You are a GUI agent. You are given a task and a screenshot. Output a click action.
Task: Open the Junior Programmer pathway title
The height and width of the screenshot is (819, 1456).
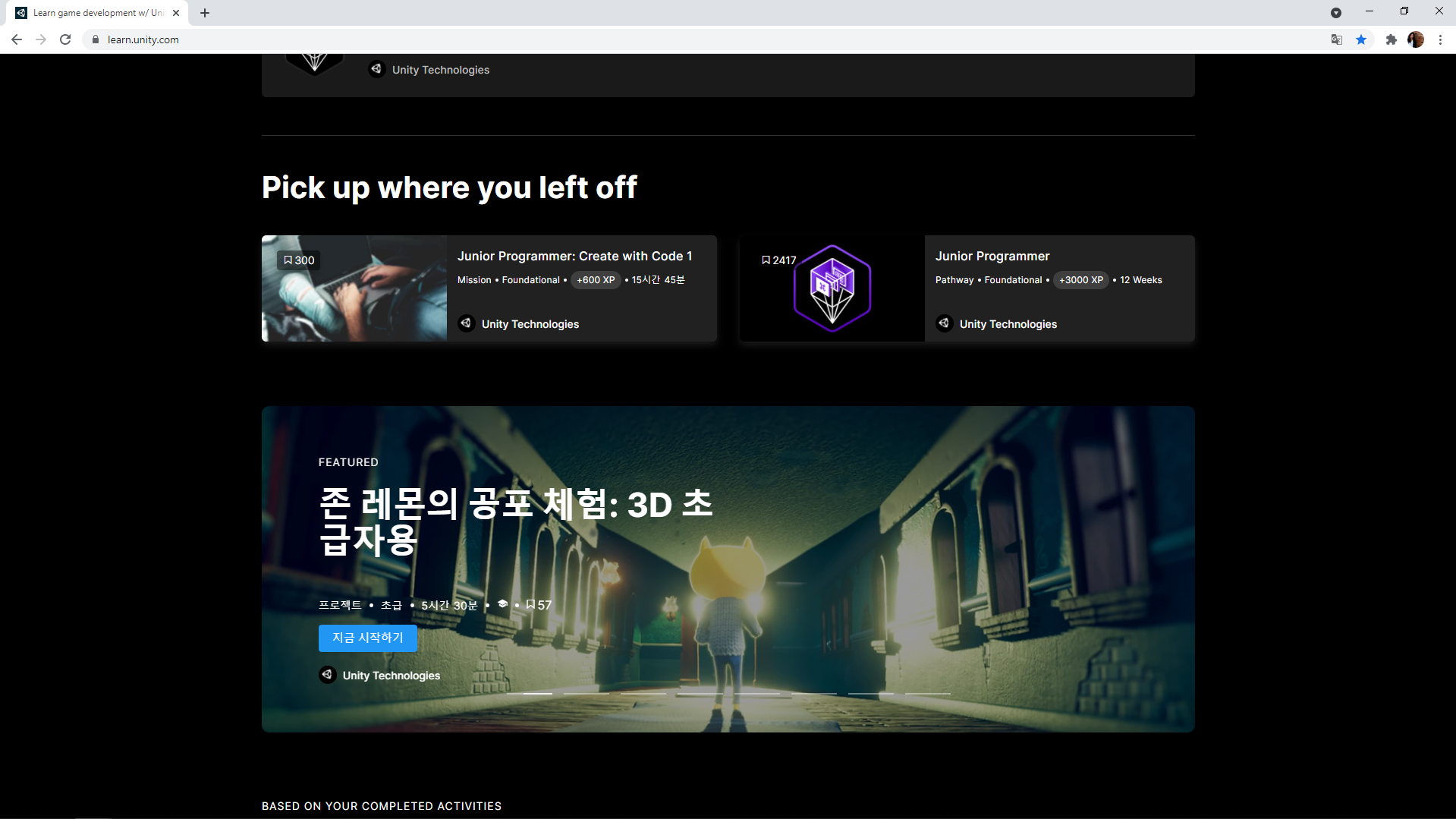click(992, 257)
